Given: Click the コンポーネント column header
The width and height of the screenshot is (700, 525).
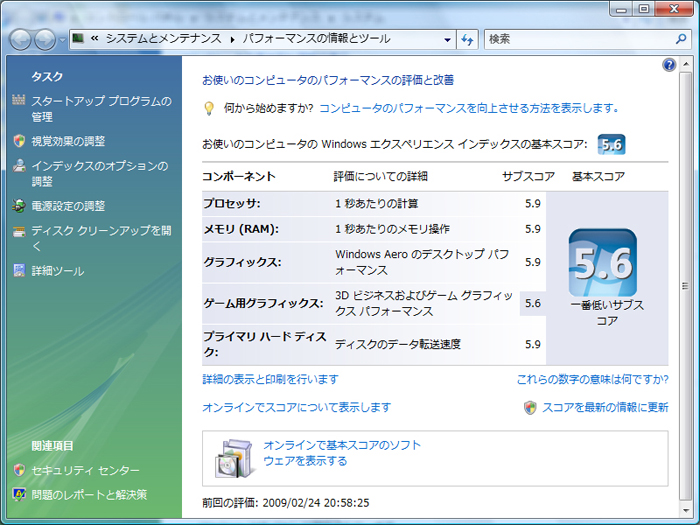Looking at the screenshot, I should click(239, 176).
